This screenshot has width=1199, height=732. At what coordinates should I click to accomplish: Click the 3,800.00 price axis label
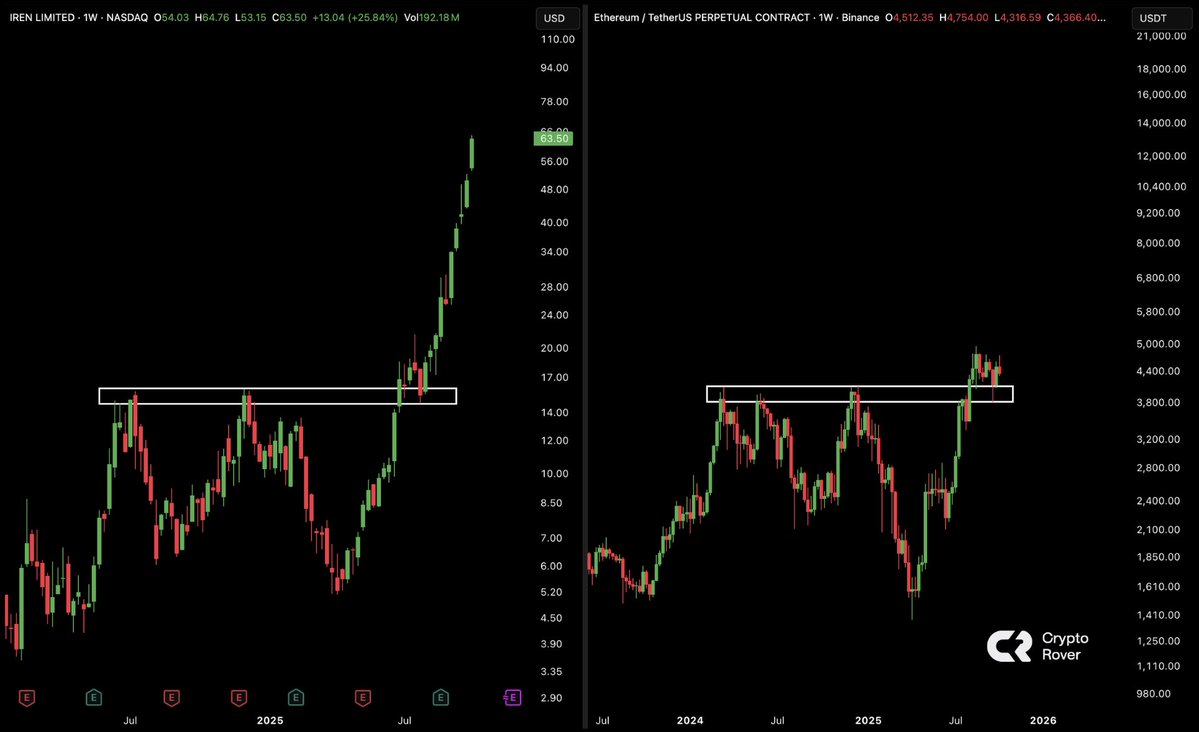click(1158, 403)
